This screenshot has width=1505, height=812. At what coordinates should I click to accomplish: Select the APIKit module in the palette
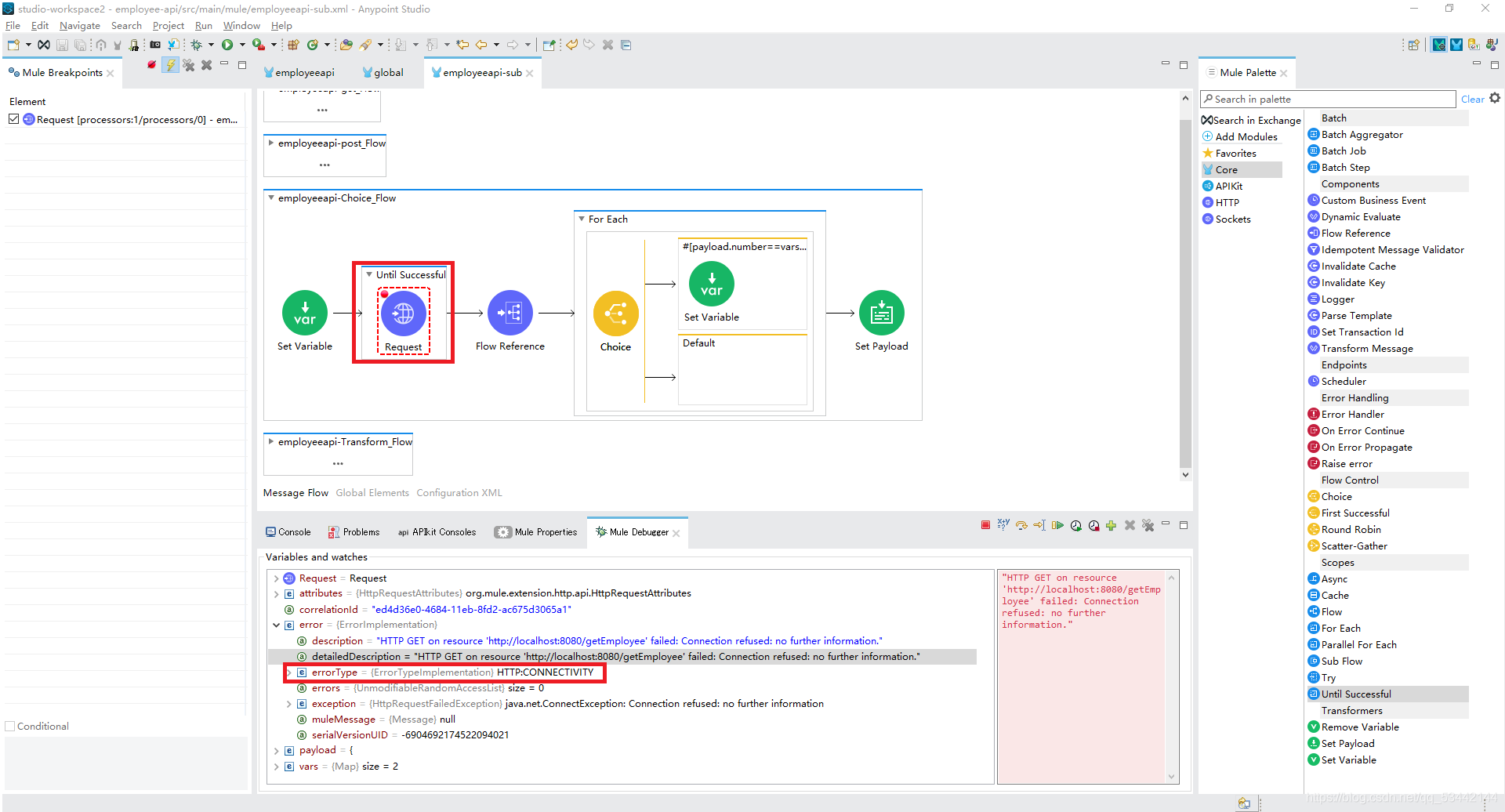coord(1223,186)
